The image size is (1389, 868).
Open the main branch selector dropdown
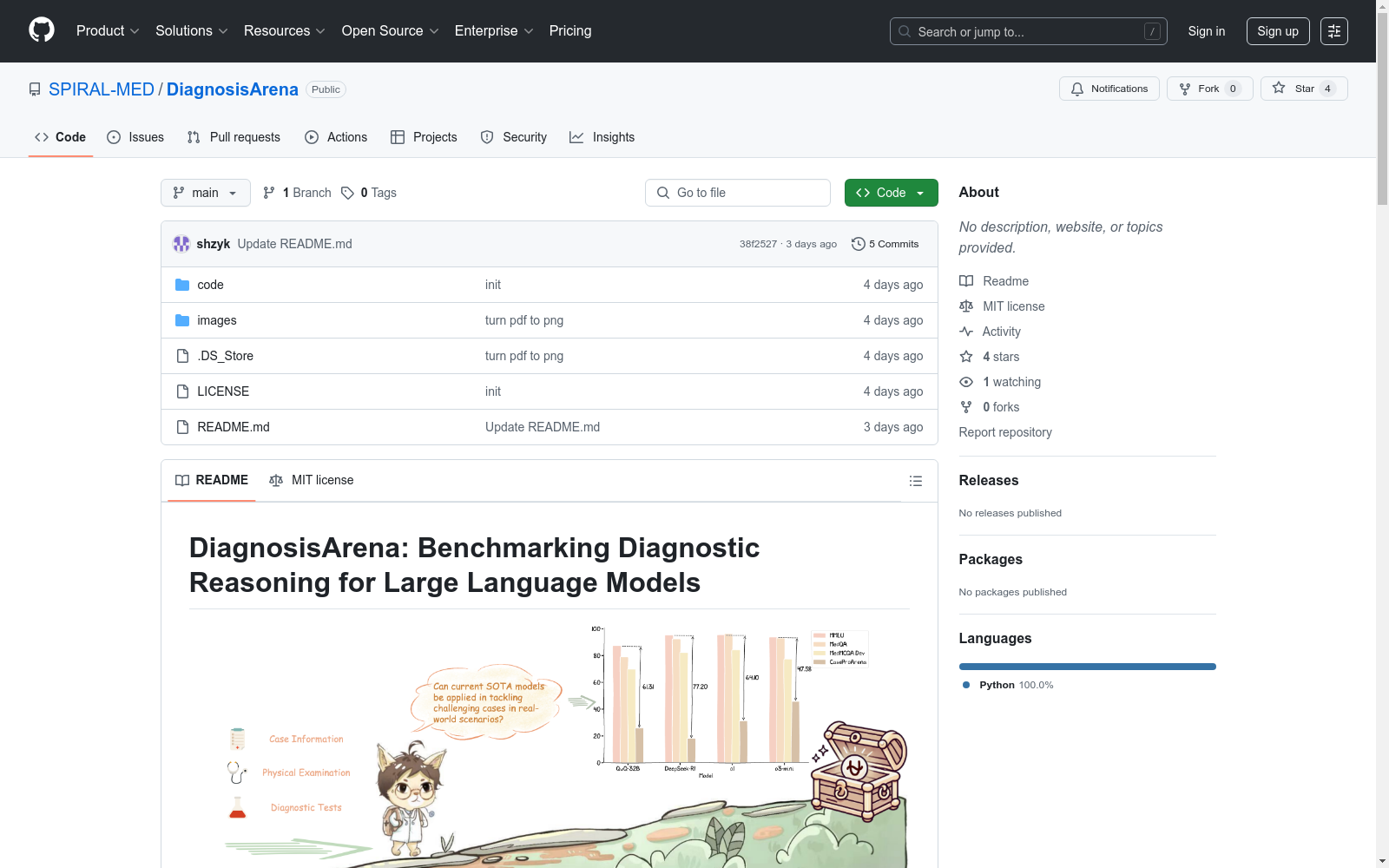pos(206,193)
